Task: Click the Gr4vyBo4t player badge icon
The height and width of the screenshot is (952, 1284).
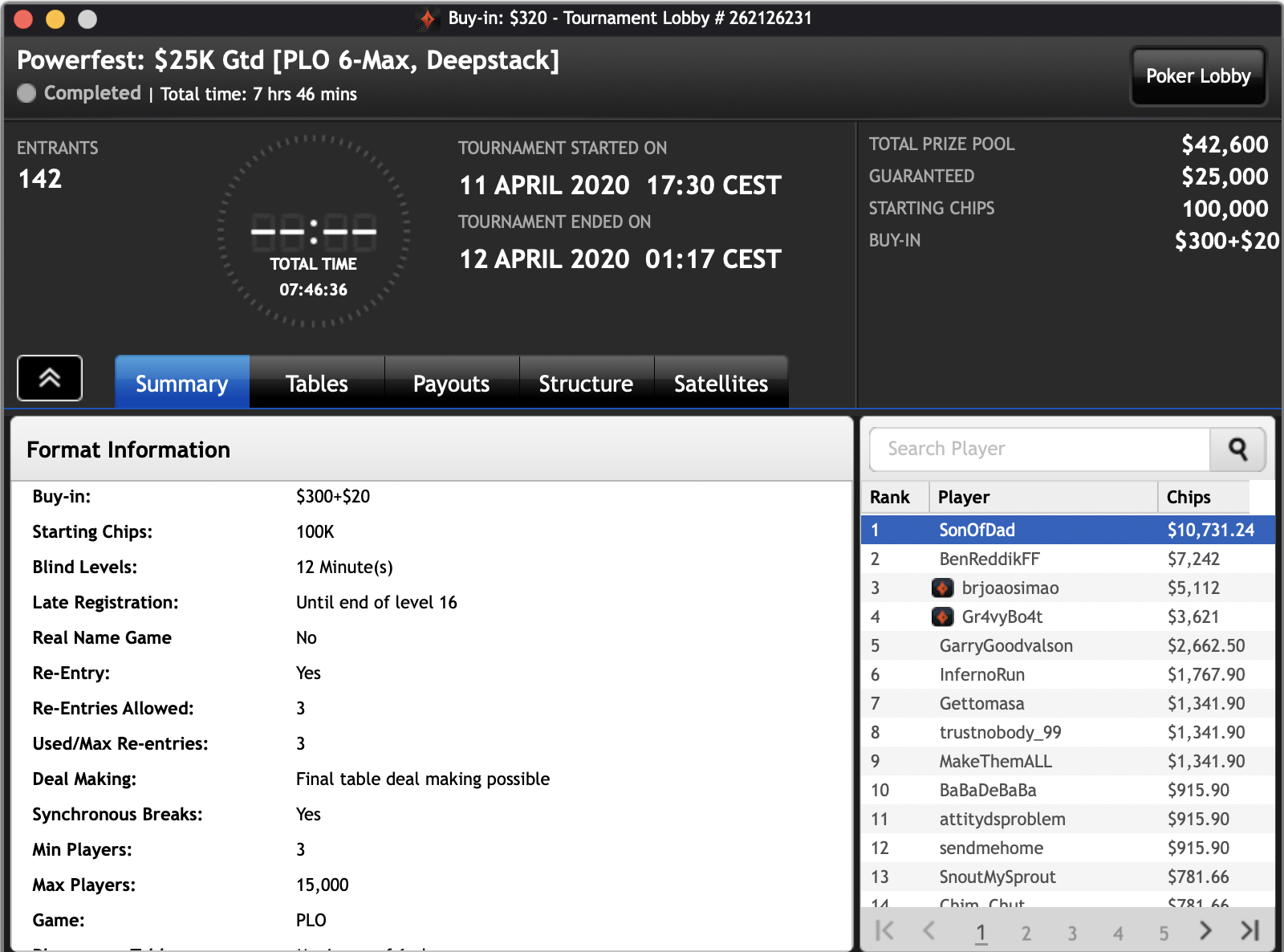Action: [x=942, y=617]
